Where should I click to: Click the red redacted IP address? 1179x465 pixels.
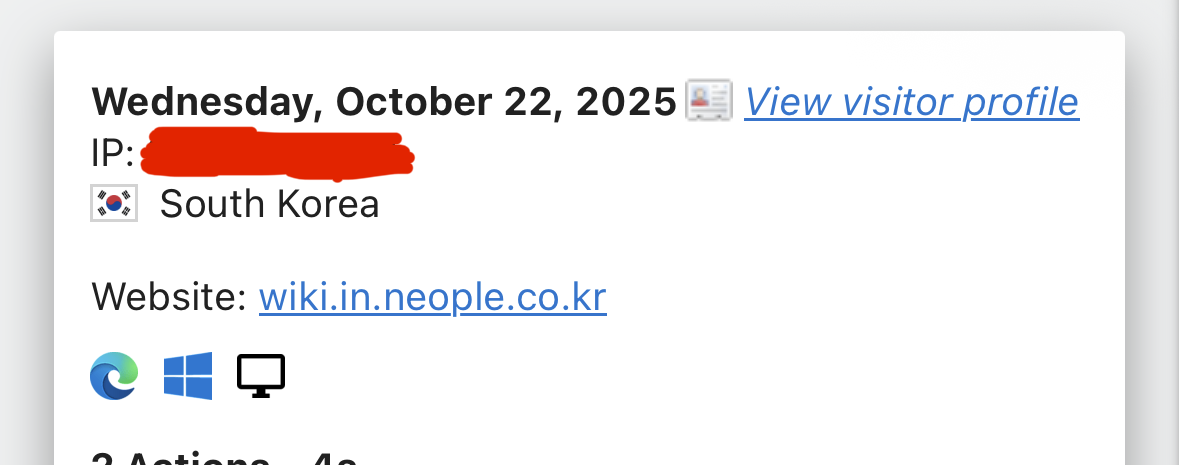[x=277, y=153]
